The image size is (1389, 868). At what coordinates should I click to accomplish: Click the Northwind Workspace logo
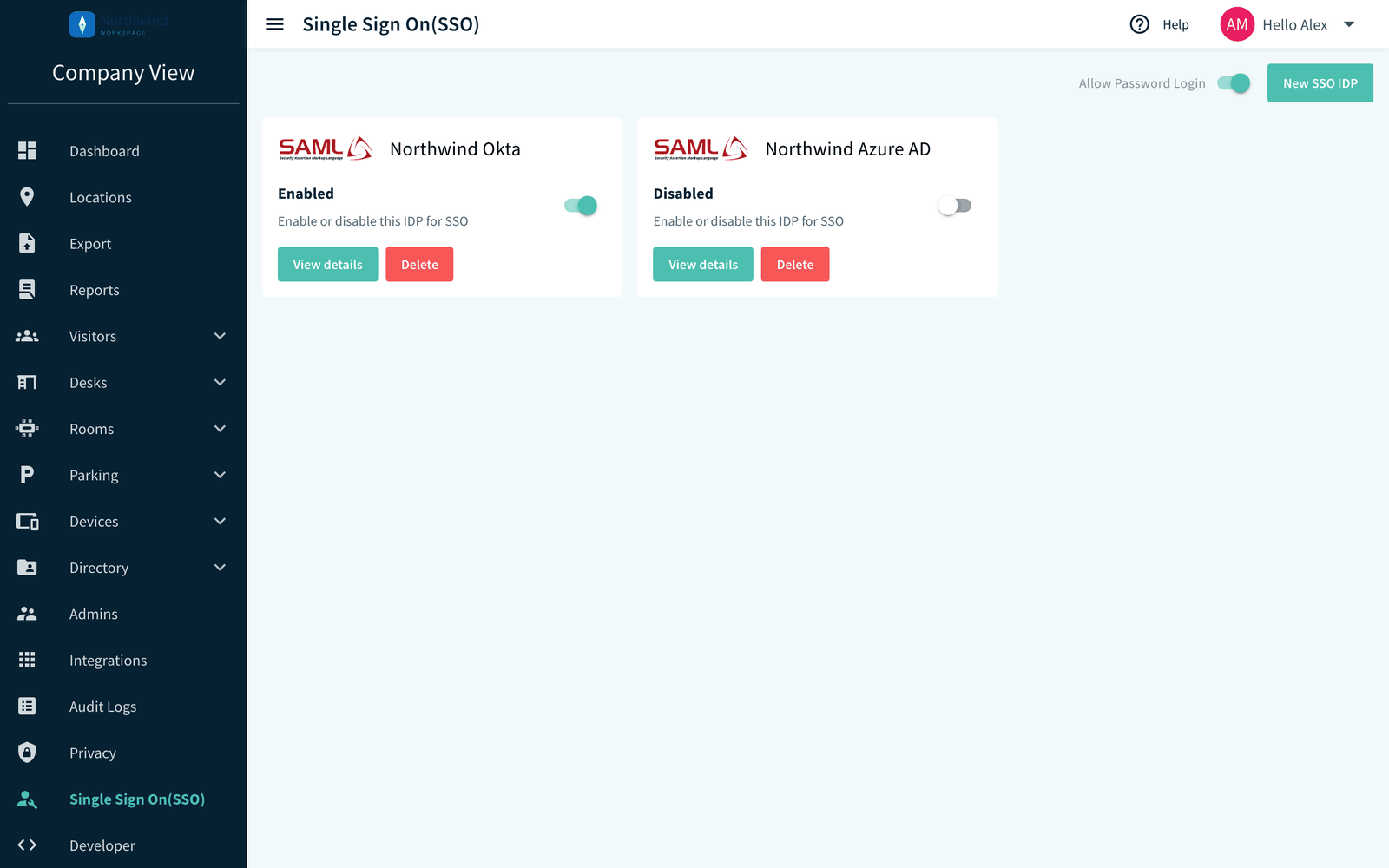120,24
